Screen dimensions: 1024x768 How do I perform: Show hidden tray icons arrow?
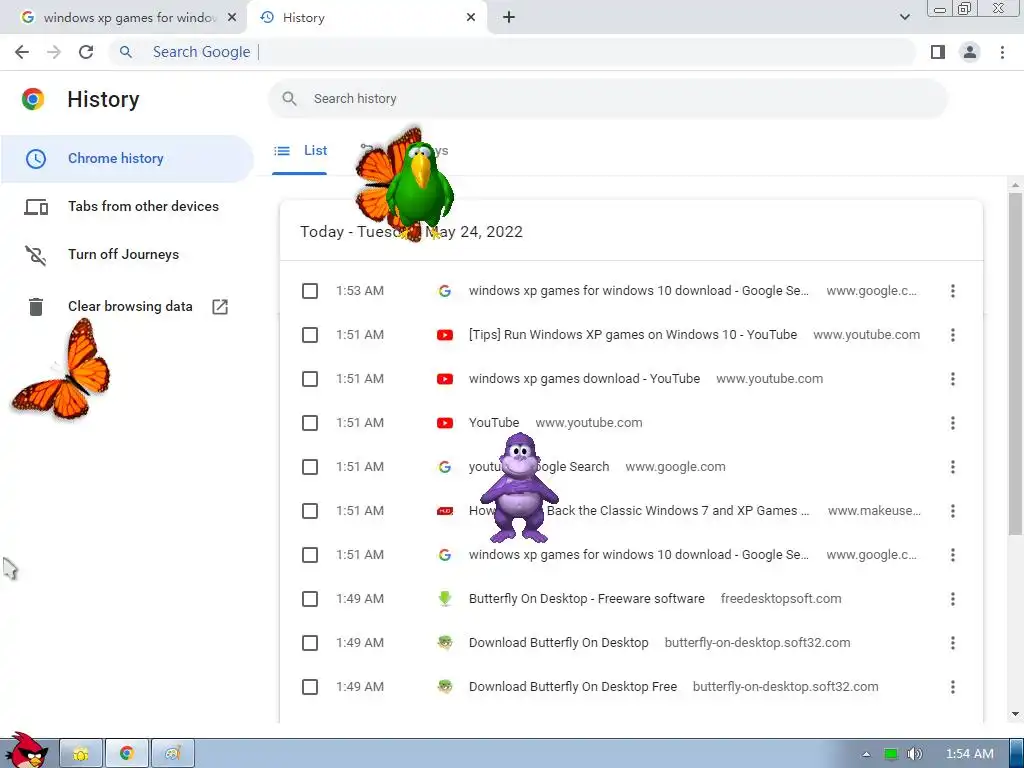click(x=866, y=754)
